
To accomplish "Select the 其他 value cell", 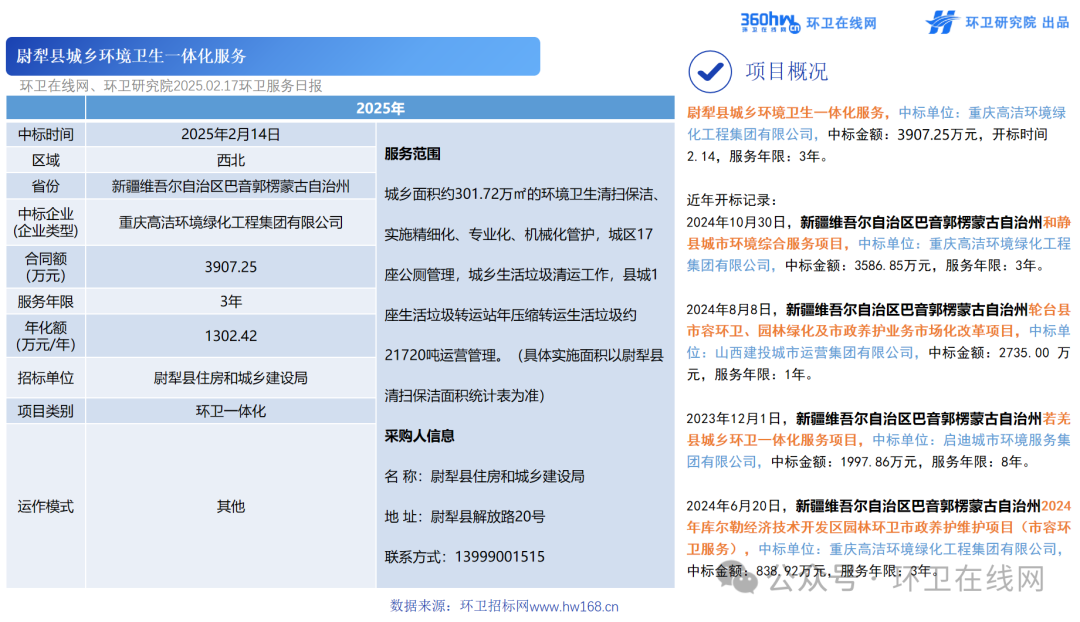I will pyautogui.click(x=231, y=506).
